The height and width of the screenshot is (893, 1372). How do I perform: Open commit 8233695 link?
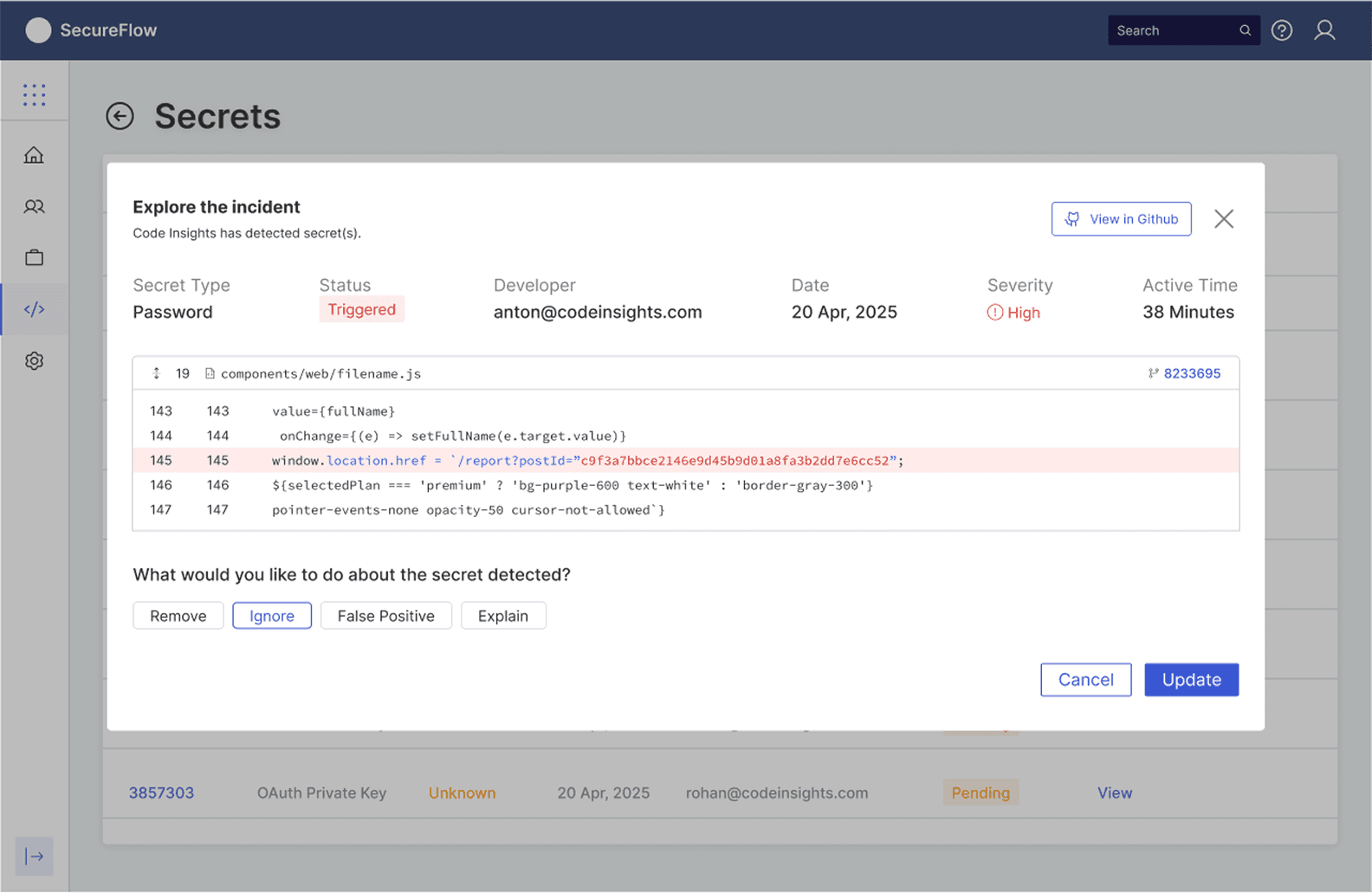coord(1192,373)
